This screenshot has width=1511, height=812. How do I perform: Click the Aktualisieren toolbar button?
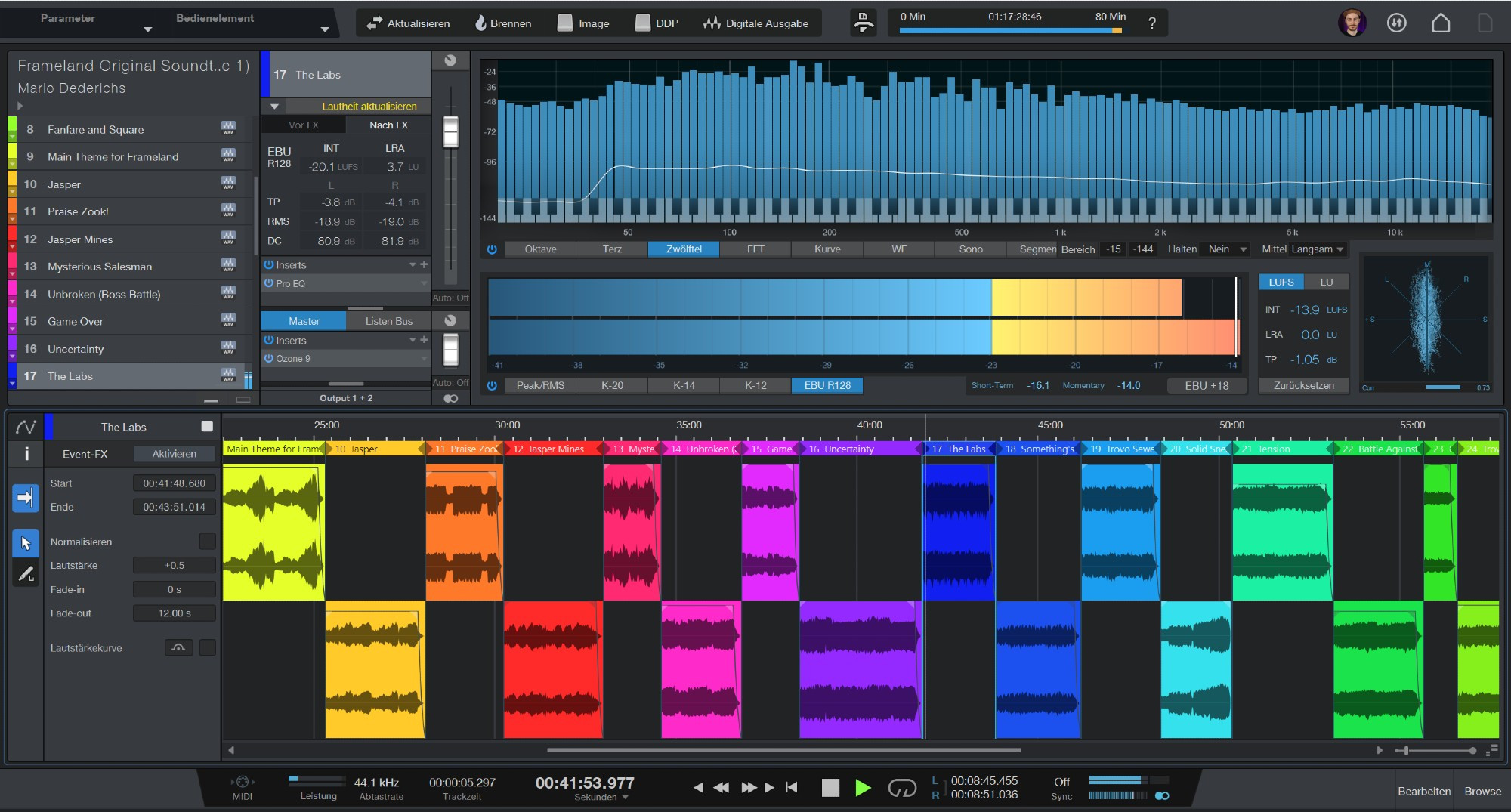tap(408, 23)
